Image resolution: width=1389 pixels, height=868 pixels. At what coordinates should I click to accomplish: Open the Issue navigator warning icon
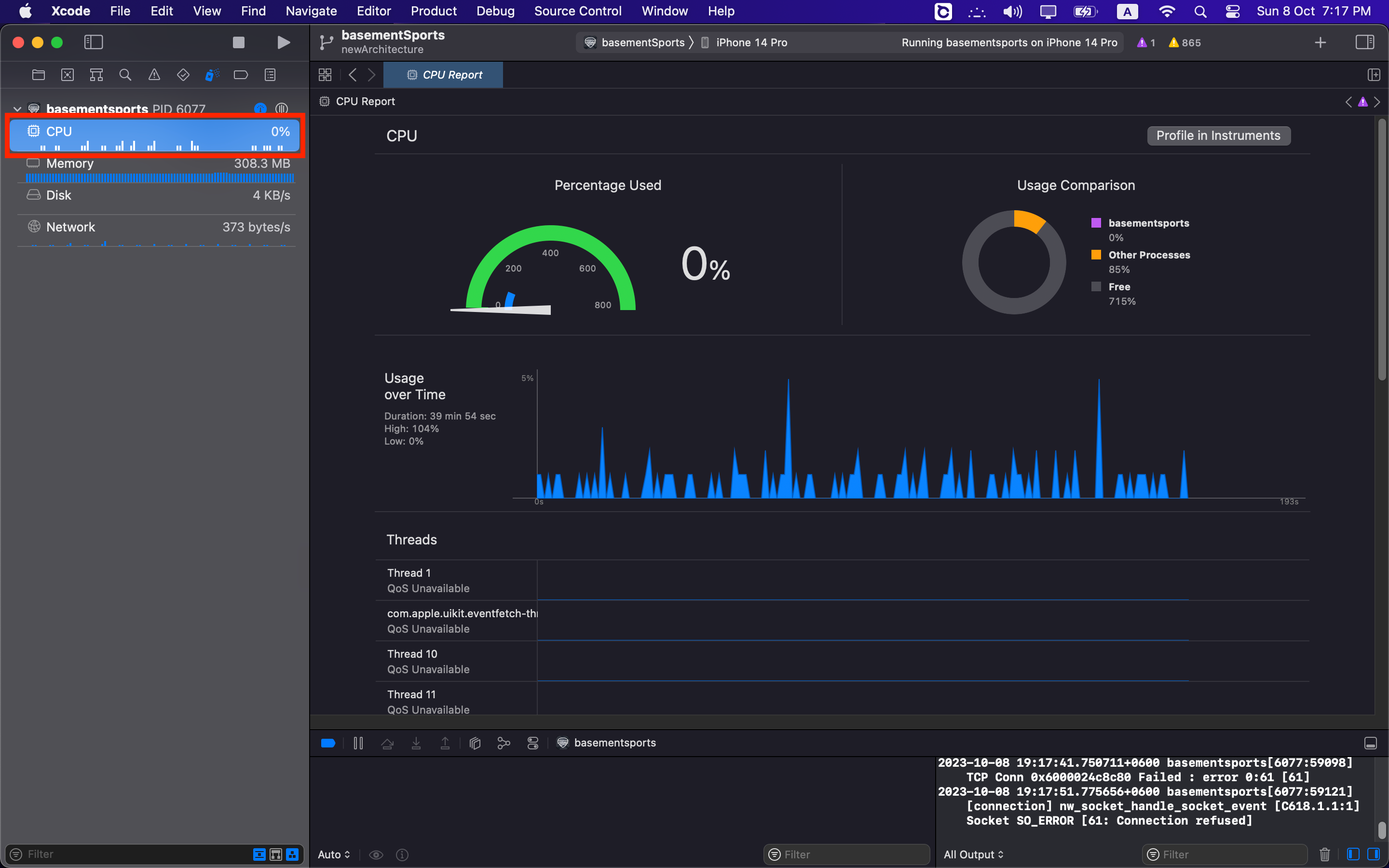154,75
